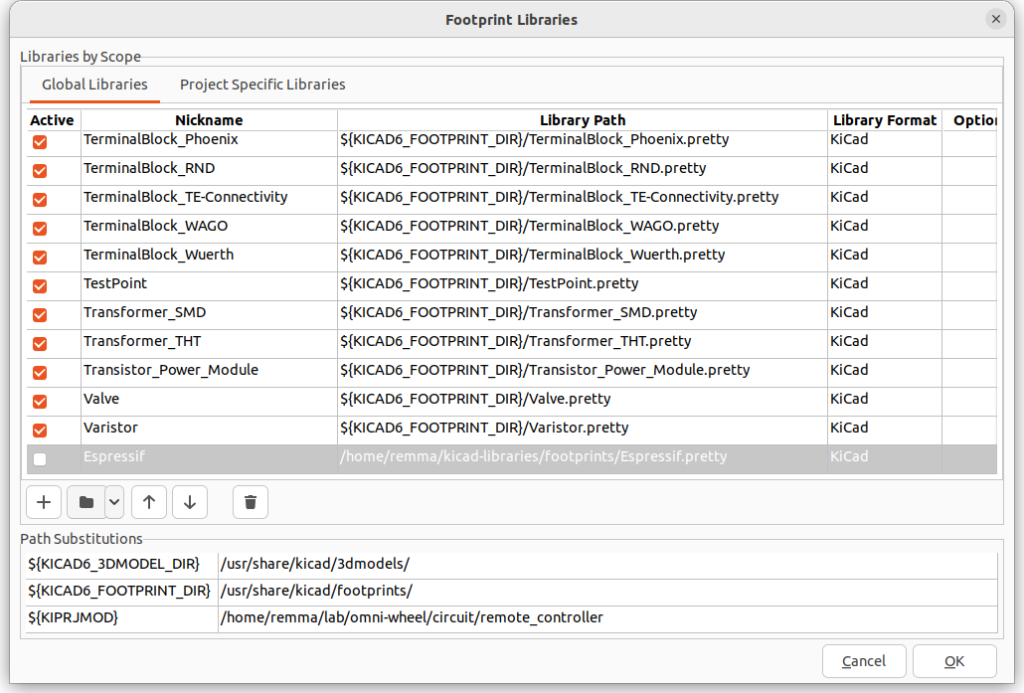
Task: Click the Library Path column header
Action: 583,120
